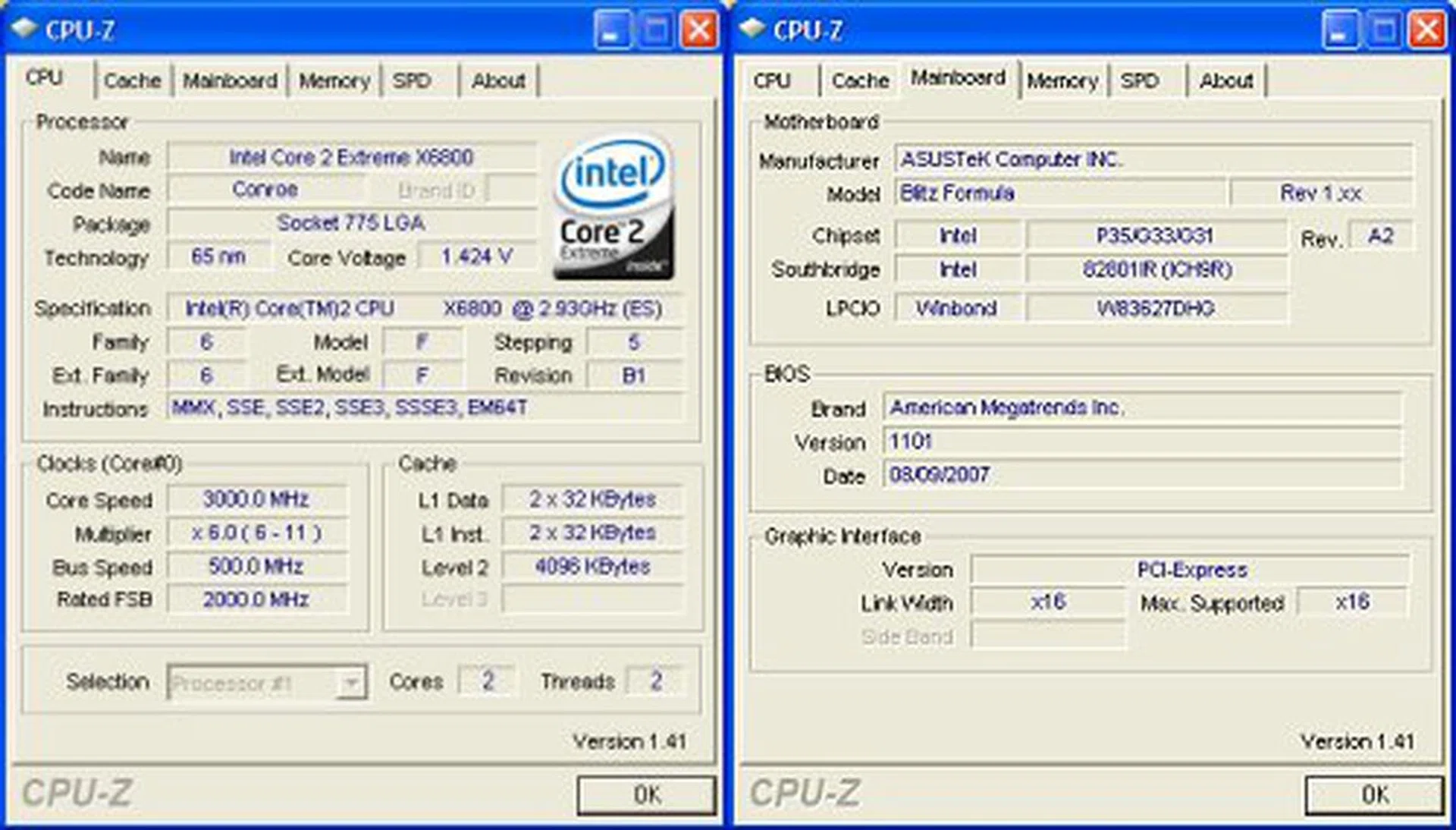Click the Side Band disabled field
This screenshot has width=1456, height=830.
tap(1049, 637)
